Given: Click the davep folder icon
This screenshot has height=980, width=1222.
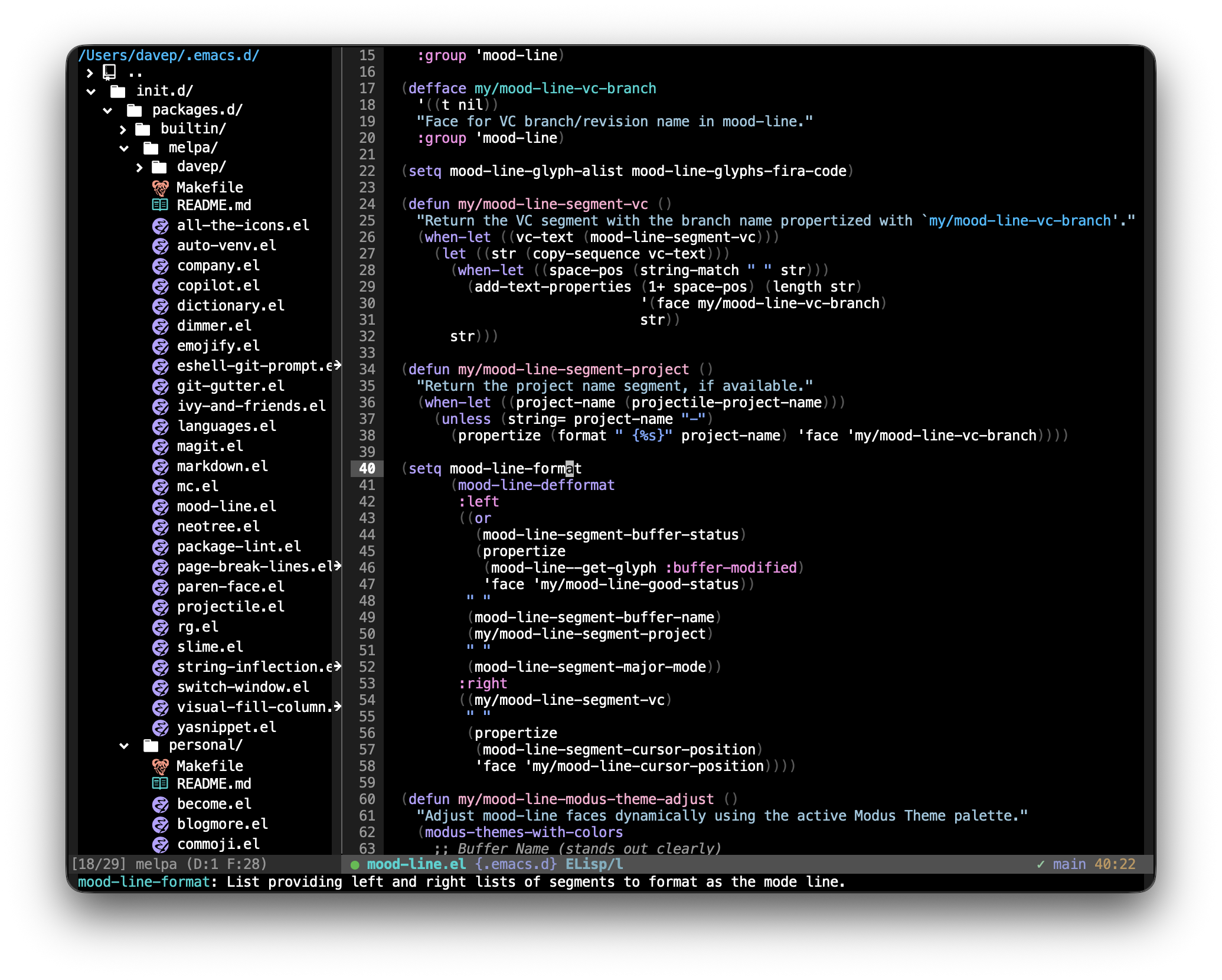Looking at the screenshot, I should click(x=159, y=166).
